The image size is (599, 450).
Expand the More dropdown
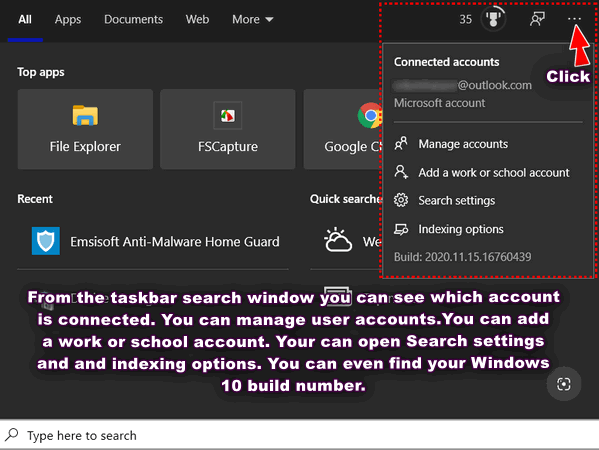(253, 19)
